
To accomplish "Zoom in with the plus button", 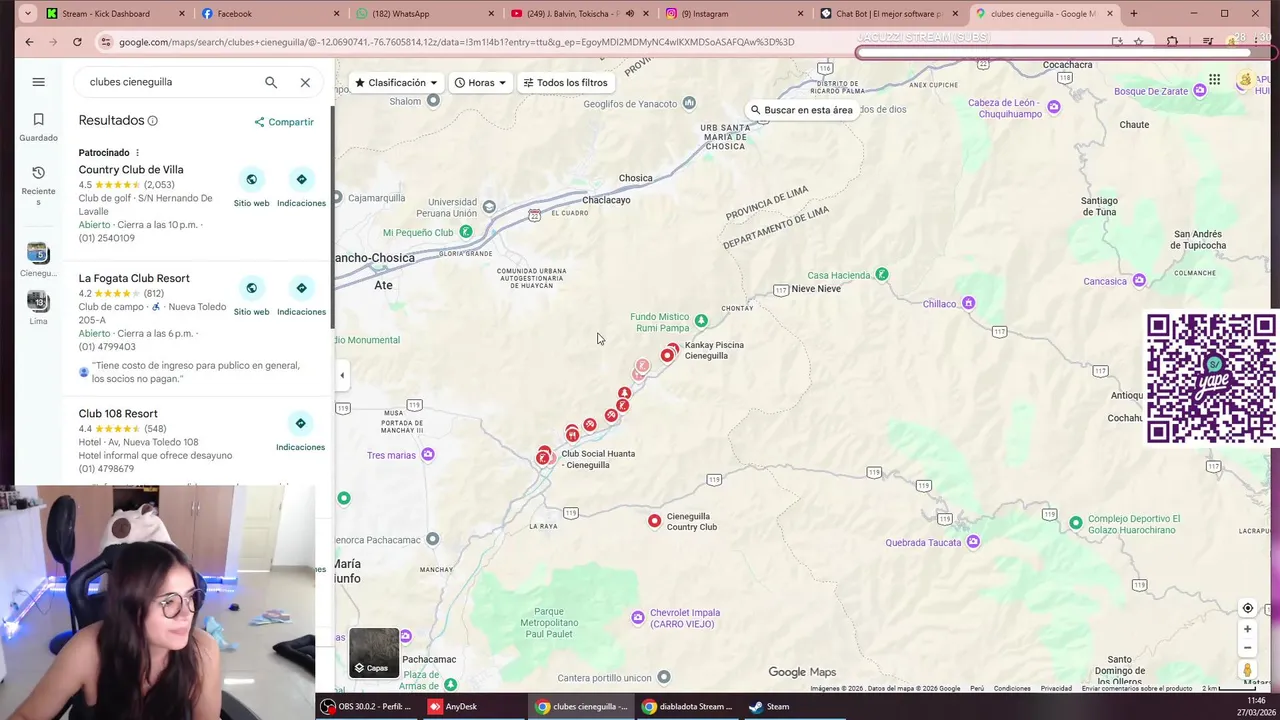I will 1247,629.
